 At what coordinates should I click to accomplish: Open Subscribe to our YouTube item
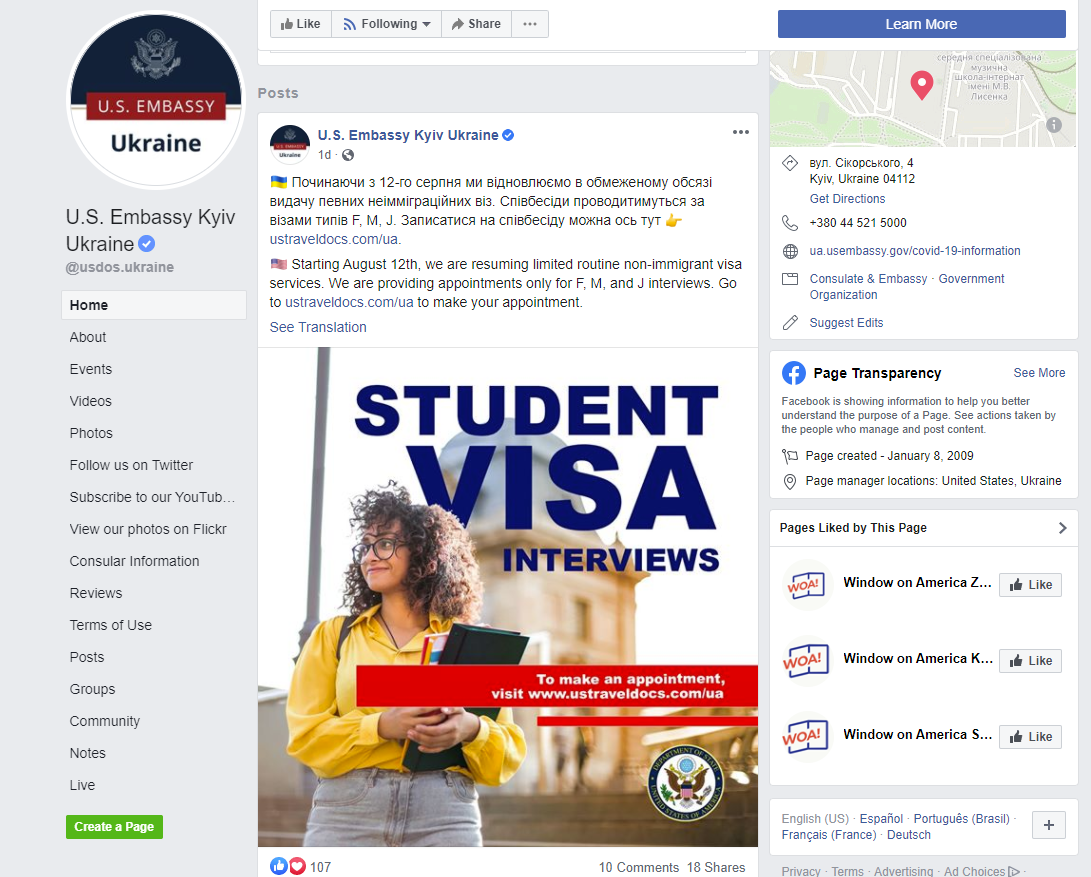coord(154,497)
